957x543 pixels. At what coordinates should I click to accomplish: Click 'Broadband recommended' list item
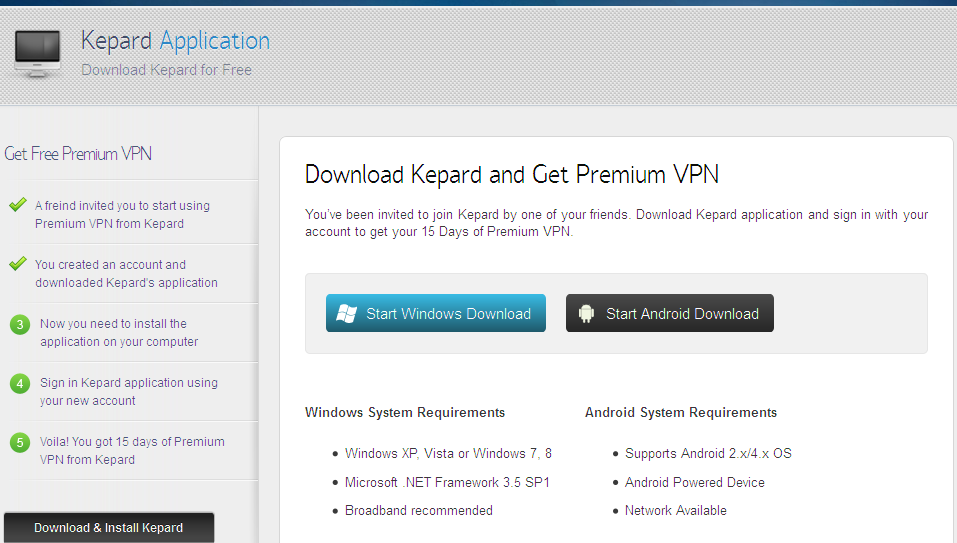(x=419, y=510)
